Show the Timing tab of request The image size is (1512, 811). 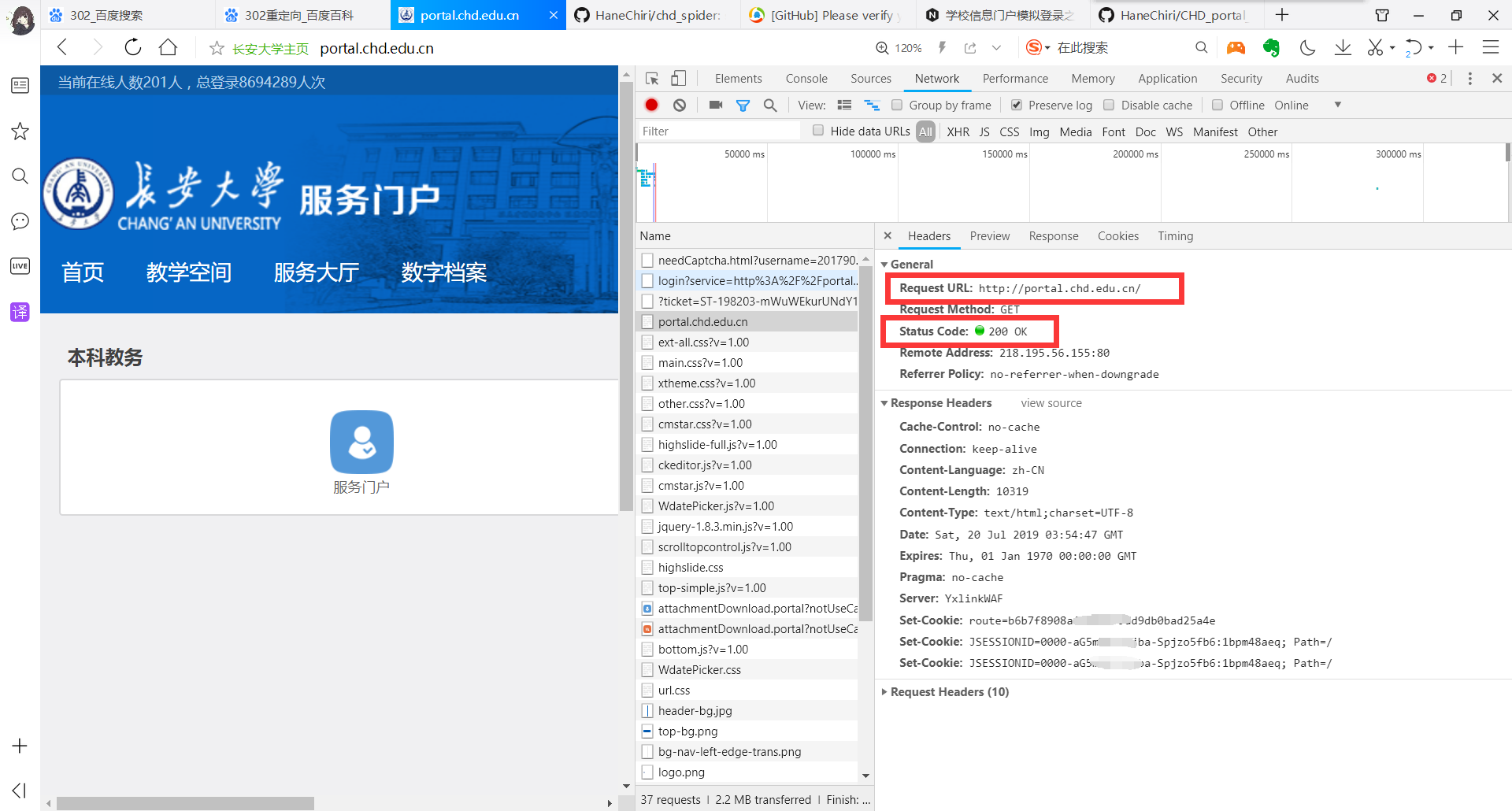1176,236
